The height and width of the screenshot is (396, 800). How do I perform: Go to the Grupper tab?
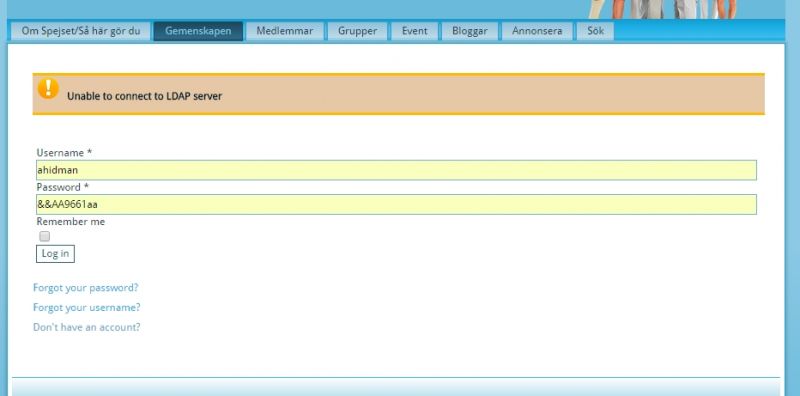coord(357,31)
